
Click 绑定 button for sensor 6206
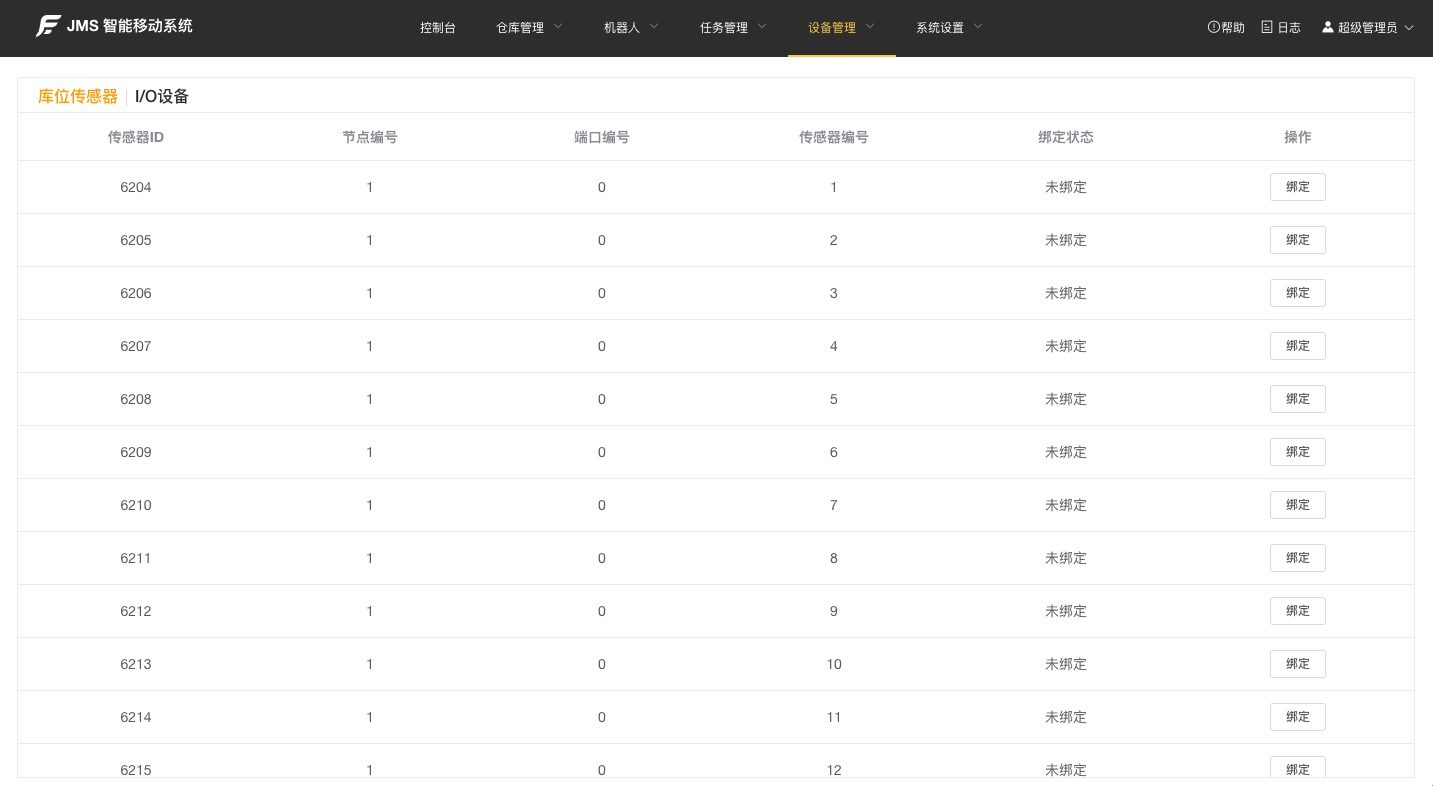pos(1297,293)
